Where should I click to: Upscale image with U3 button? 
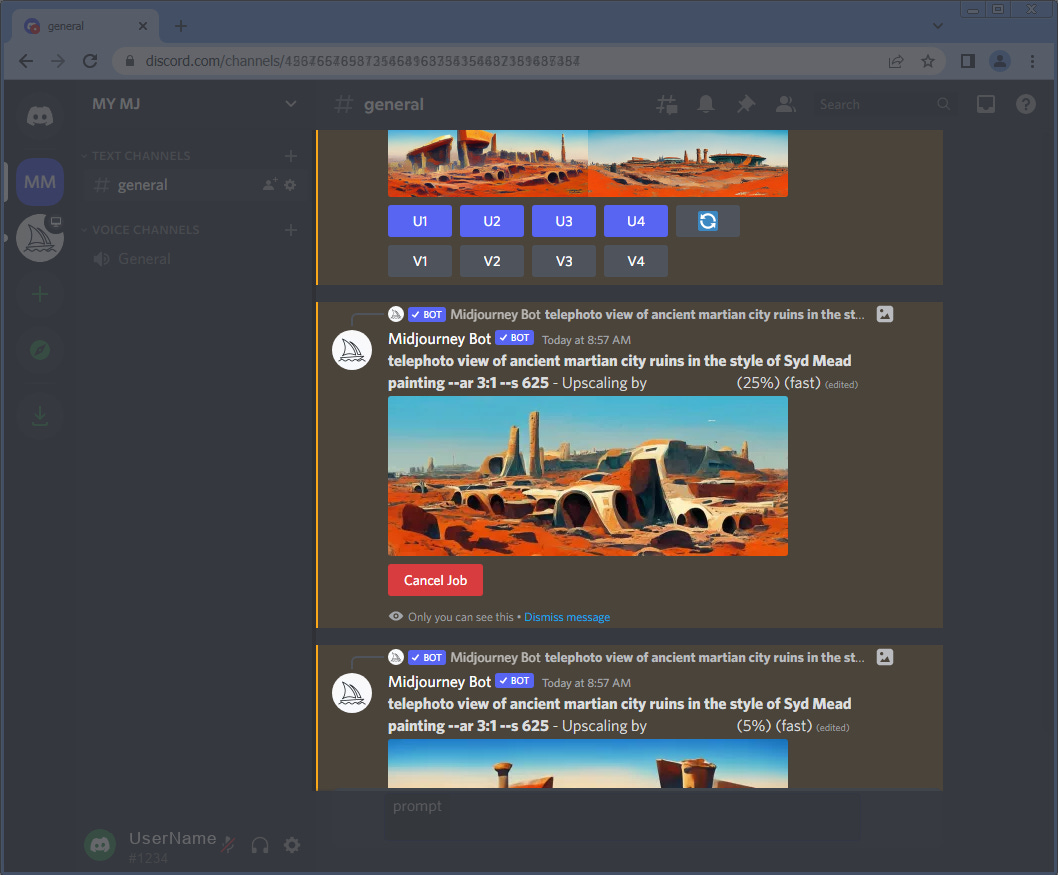tap(563, 221)
